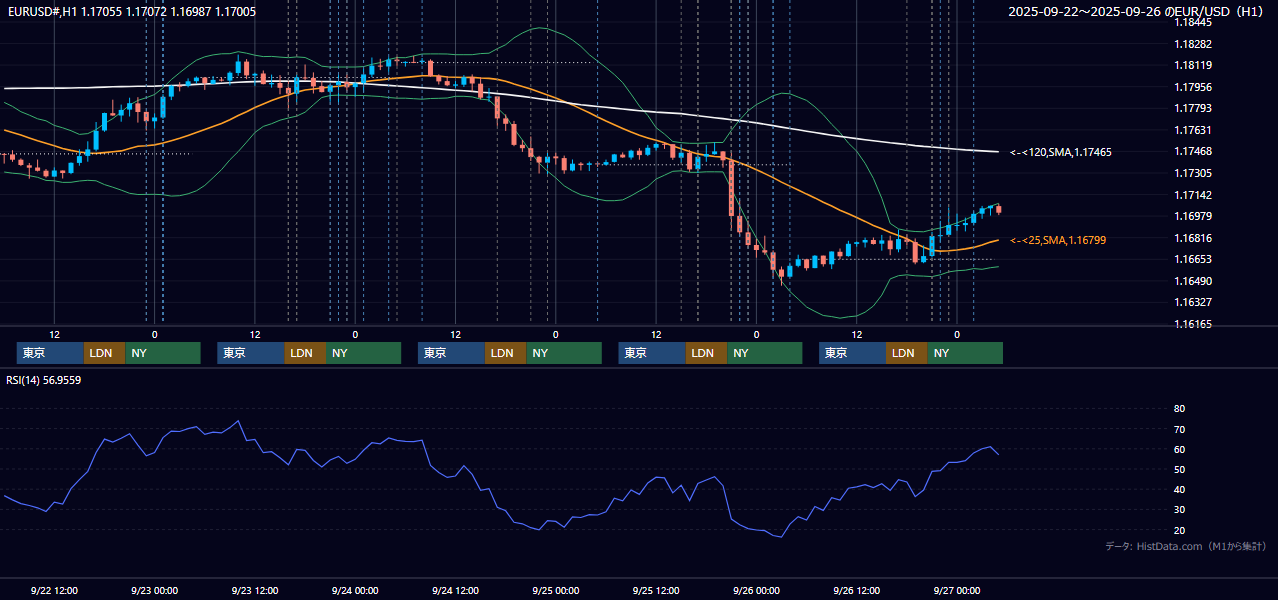
Task: Click the 9/25 00:00 time axis label
Action: pos(556,590)
